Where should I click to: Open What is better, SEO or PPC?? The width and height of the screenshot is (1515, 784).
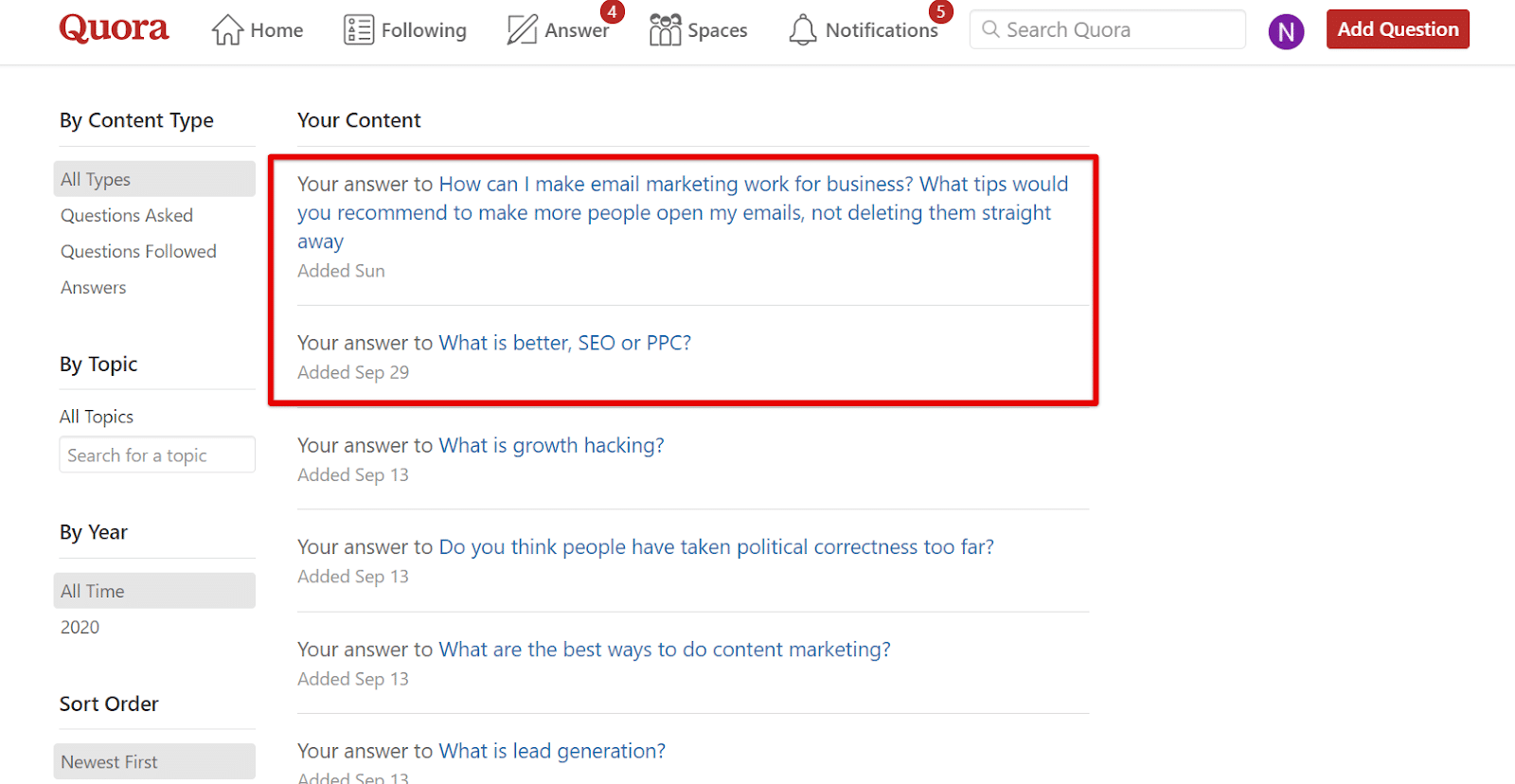[565, 343]
